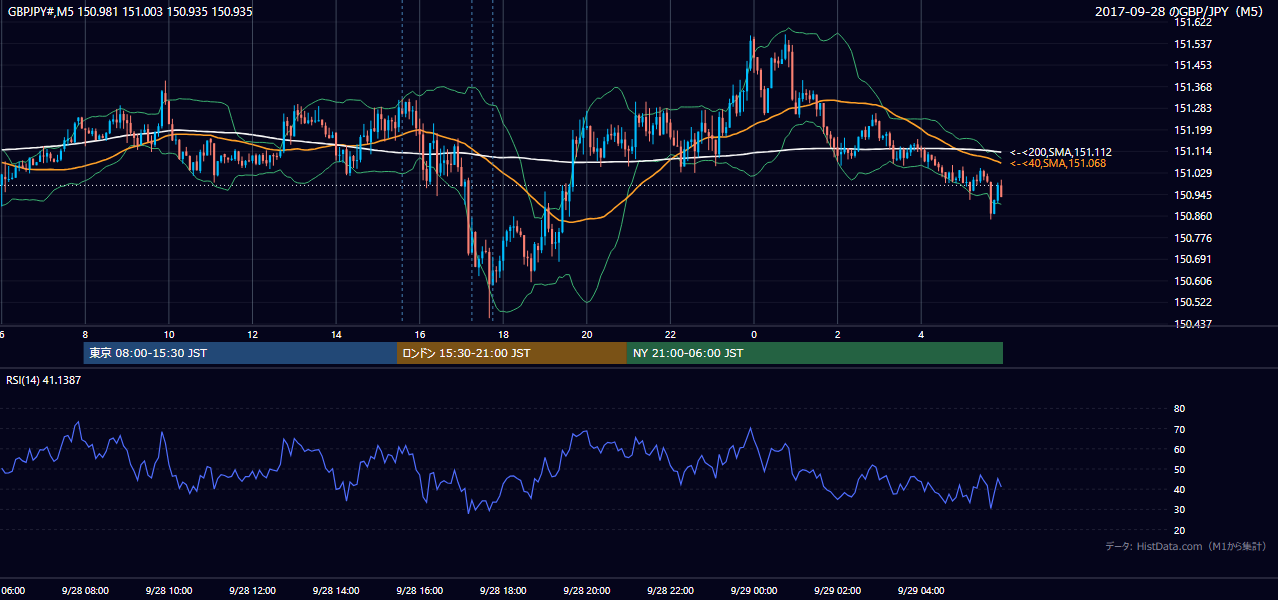The height and width of the screenshot is (600, 1278).
Task: Select the chart title 2017-09-28 のGBP/JPY (M5)
Action: click(x=1180, y=12)
